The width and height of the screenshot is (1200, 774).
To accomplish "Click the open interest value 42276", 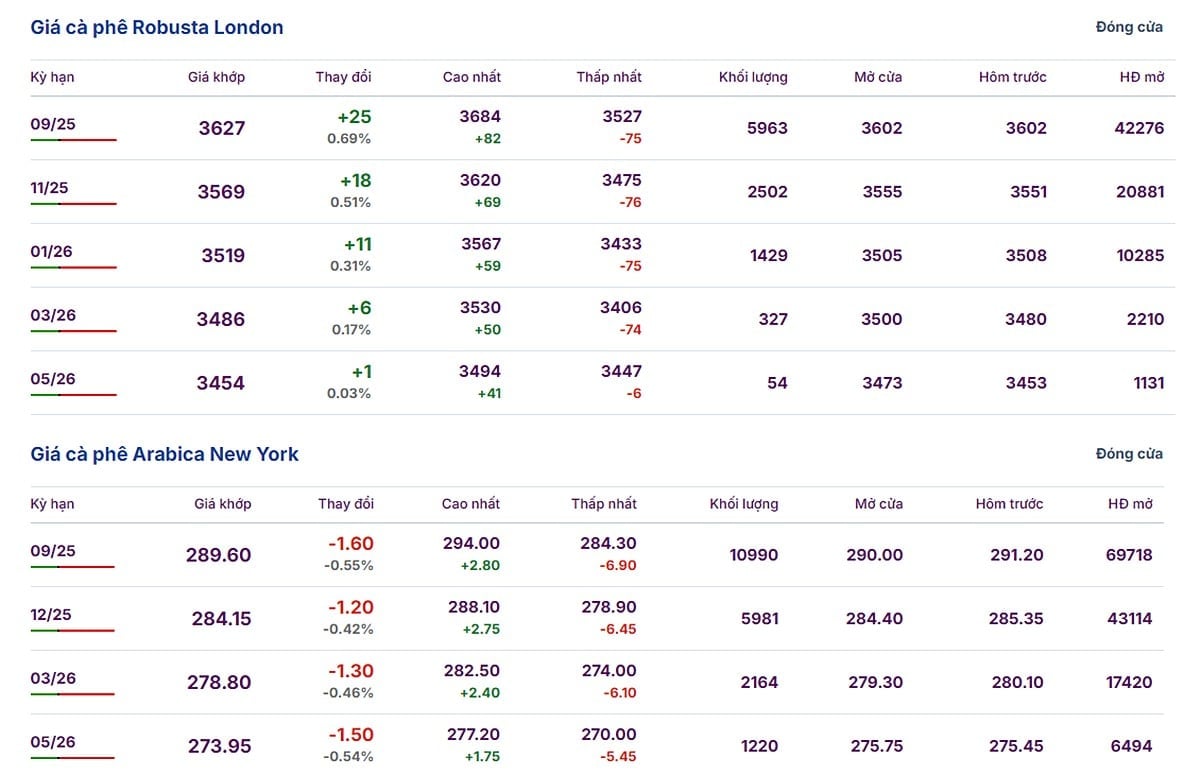I will point(1140,128).
